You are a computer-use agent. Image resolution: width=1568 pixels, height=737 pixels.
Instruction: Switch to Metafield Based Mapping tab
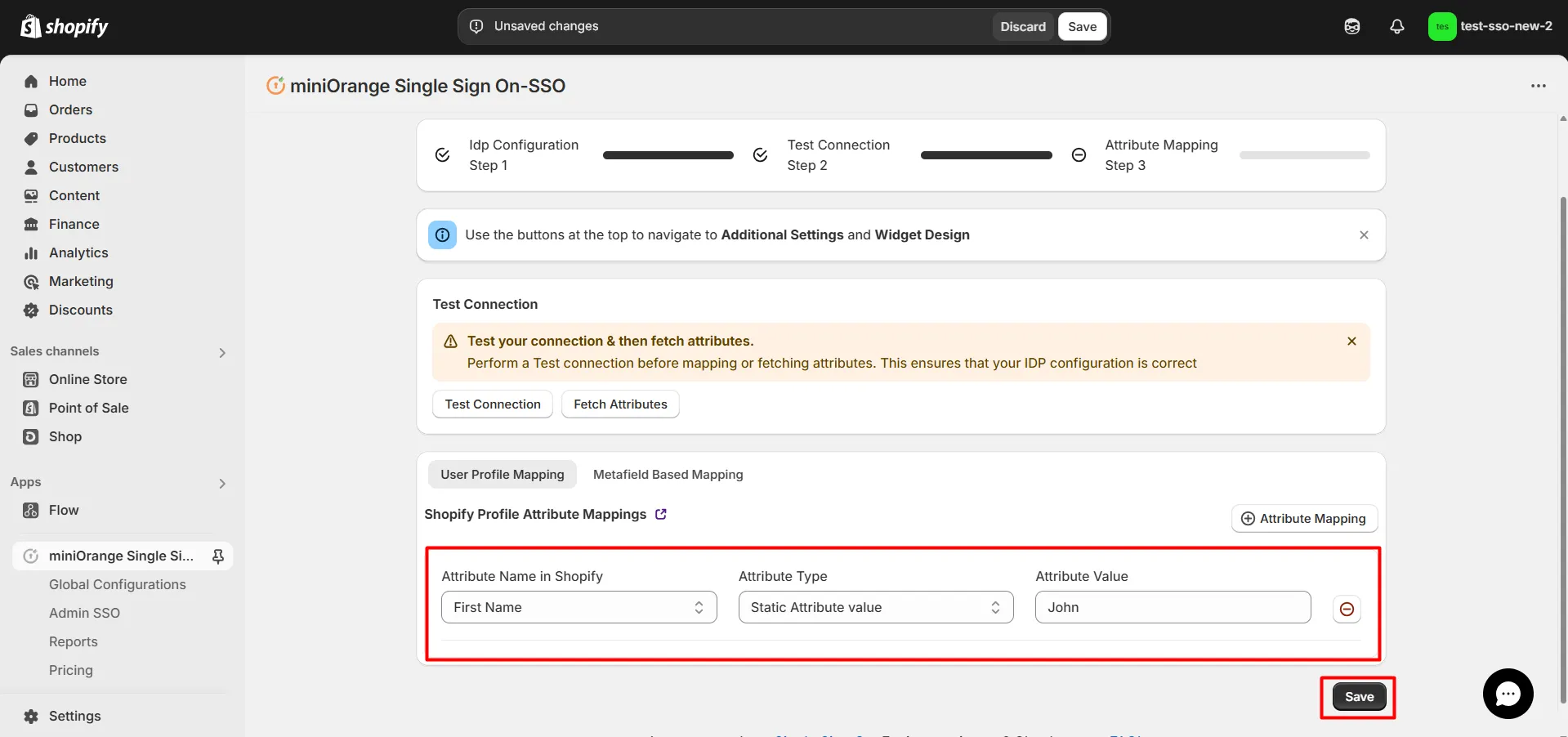click(668, 474)
